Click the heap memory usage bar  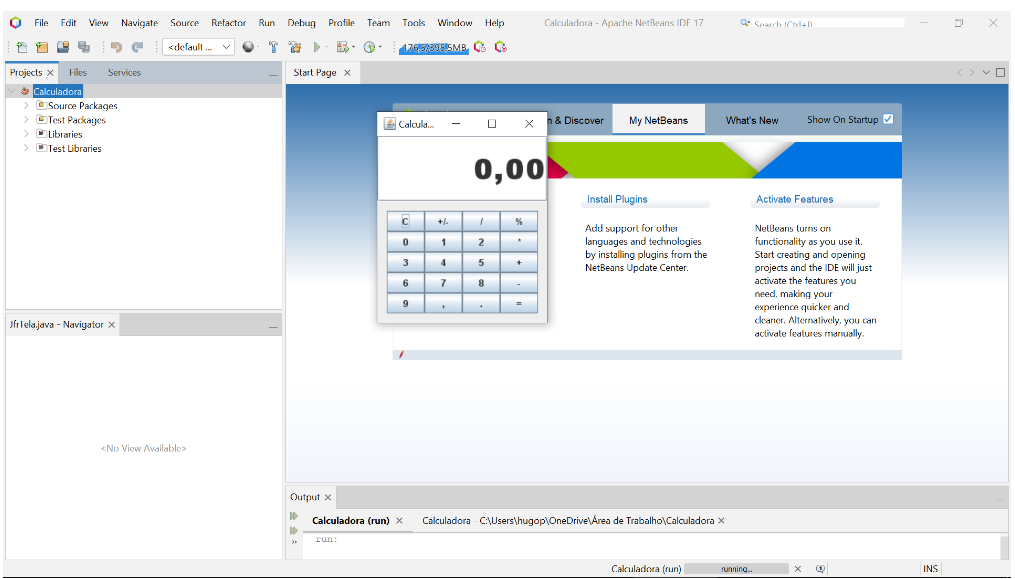coord(433,46)
